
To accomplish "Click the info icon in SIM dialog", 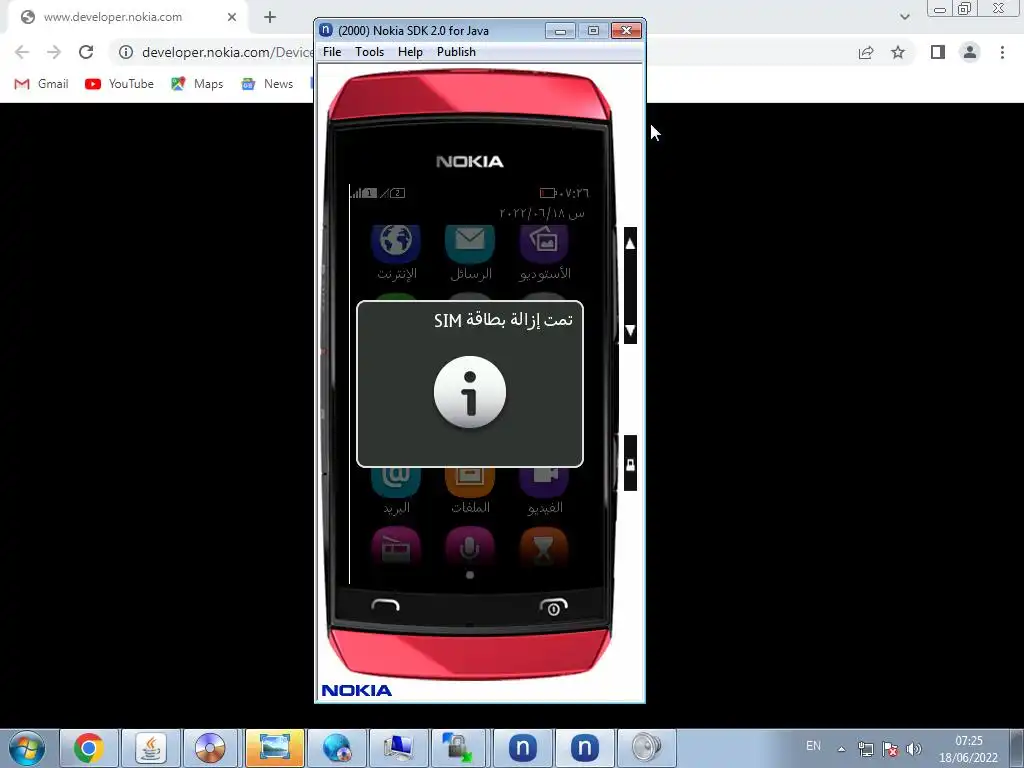I will point(470,392).
